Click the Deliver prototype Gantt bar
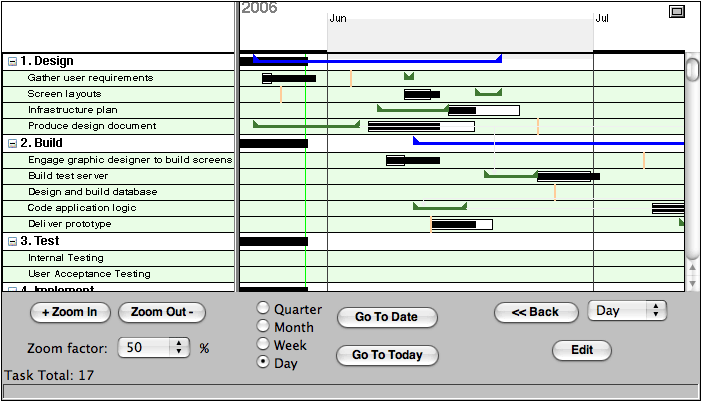 462,225
